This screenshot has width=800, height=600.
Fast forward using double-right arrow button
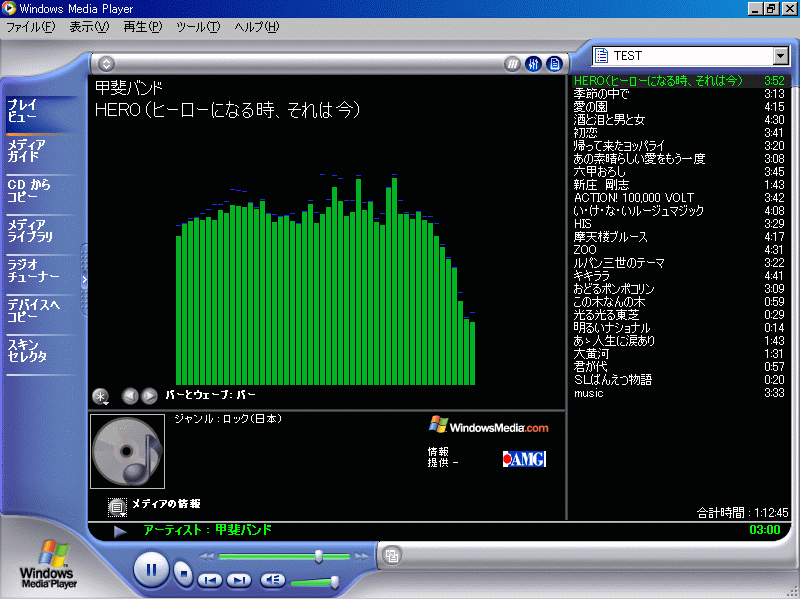(361, 557)
